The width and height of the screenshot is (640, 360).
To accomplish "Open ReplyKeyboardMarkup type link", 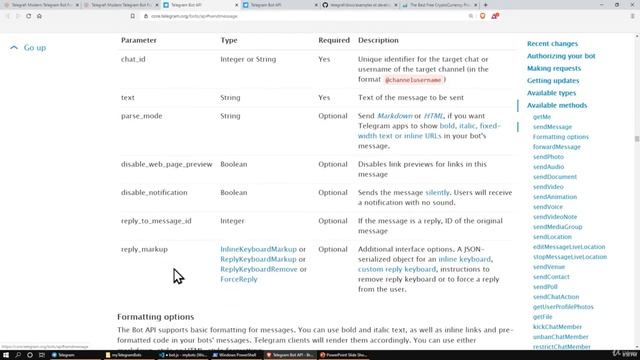I will point(258,259).
